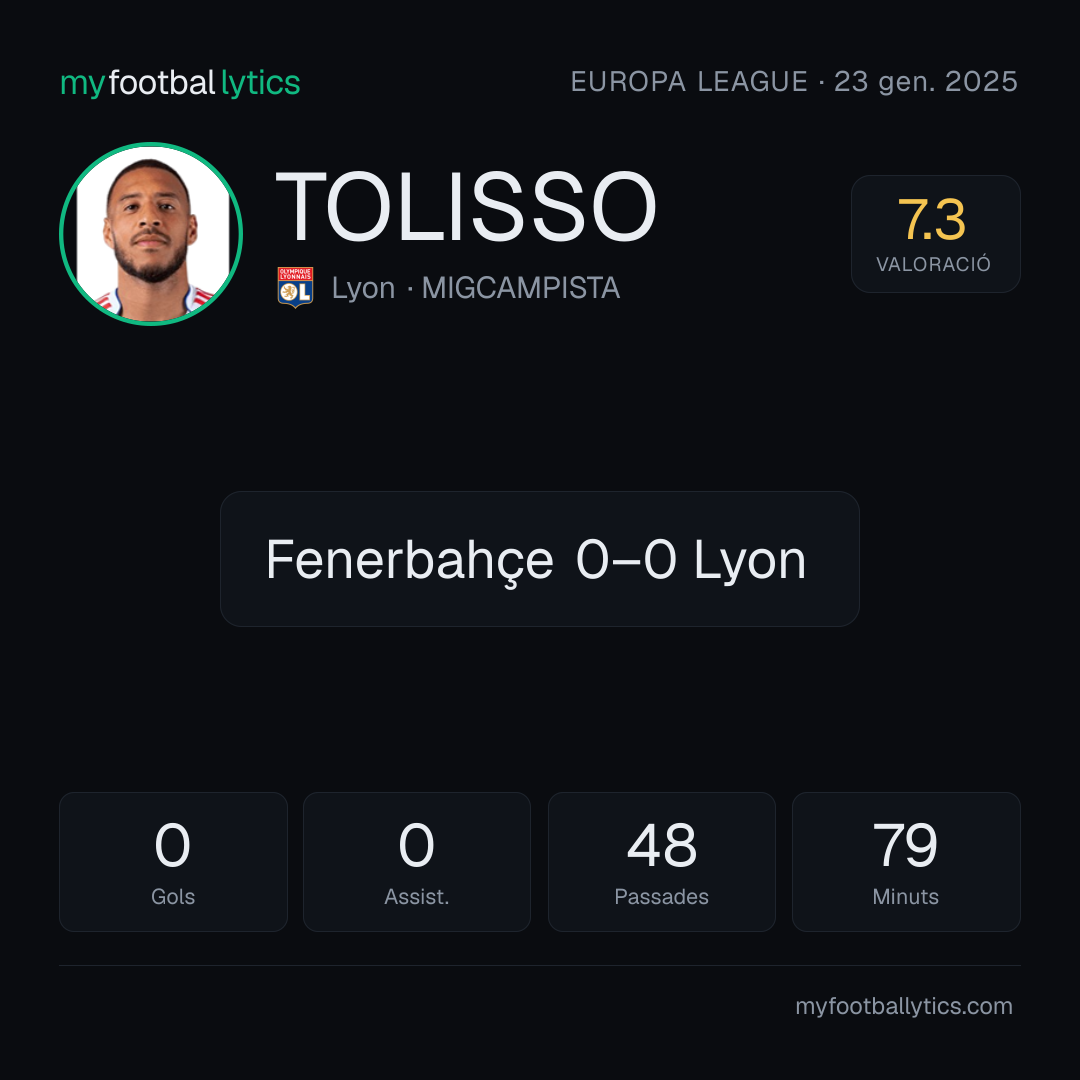Select the Passades label
1080x1080 pixels.
pyautogui.click(x=661, y=897)
